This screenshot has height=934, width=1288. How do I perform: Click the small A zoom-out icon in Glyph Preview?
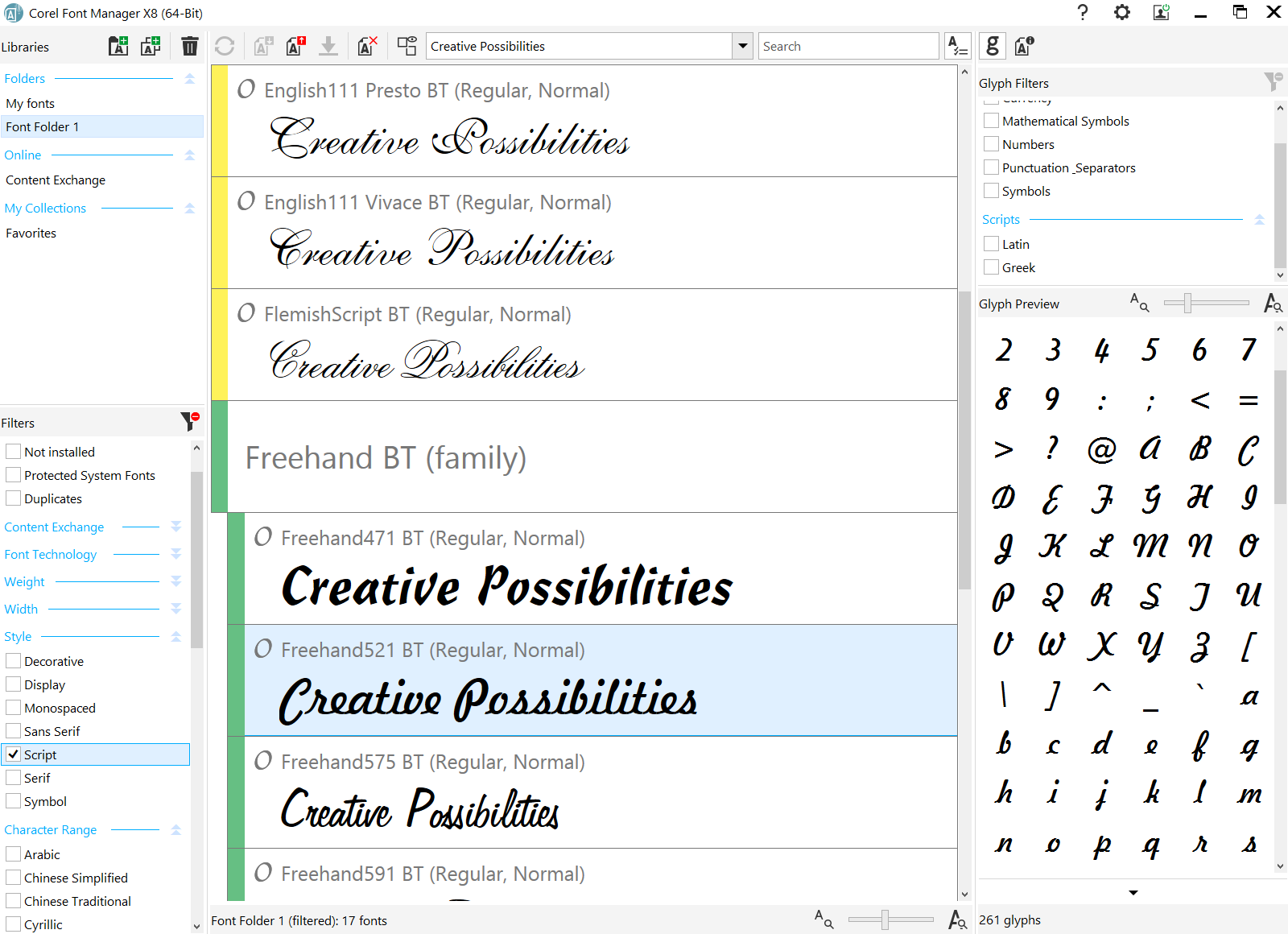tap(1139, 303)
